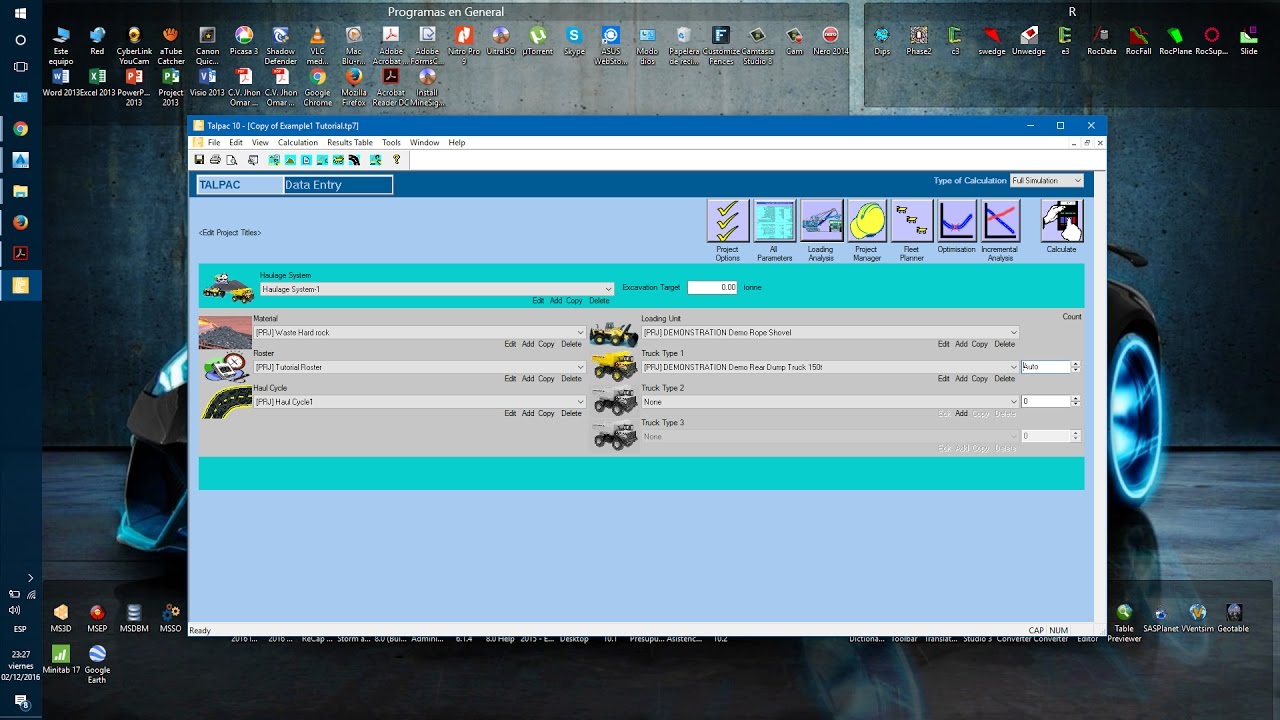Expand the Roster dropdown
Viewport: 1280px width, 720px height.
(580, 367)
